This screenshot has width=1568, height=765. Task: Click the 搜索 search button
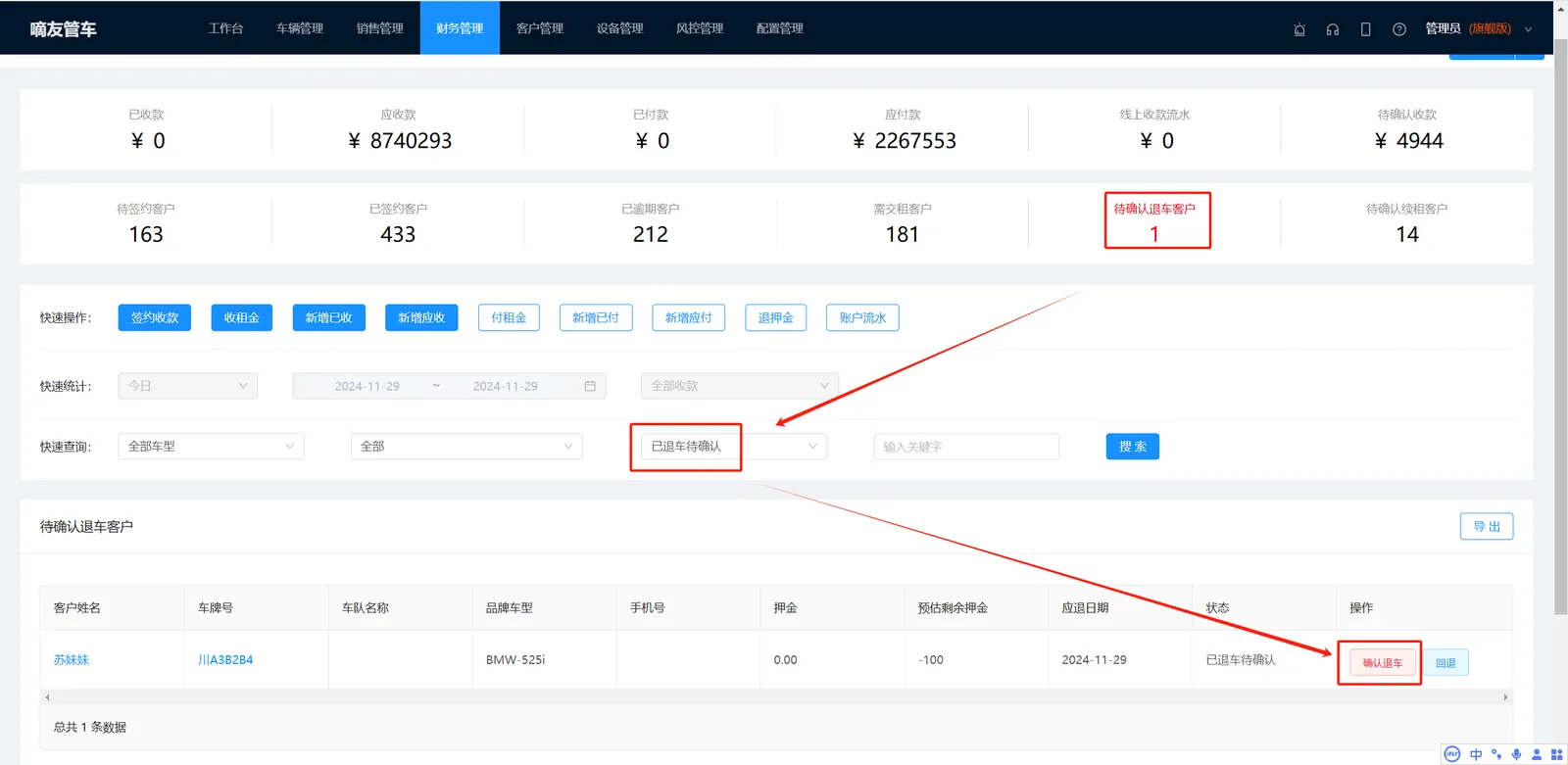pos(1133,447)
